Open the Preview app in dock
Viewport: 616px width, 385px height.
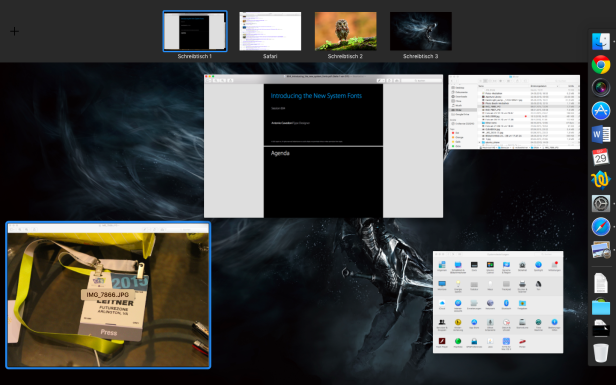click(x=601, y=250)
